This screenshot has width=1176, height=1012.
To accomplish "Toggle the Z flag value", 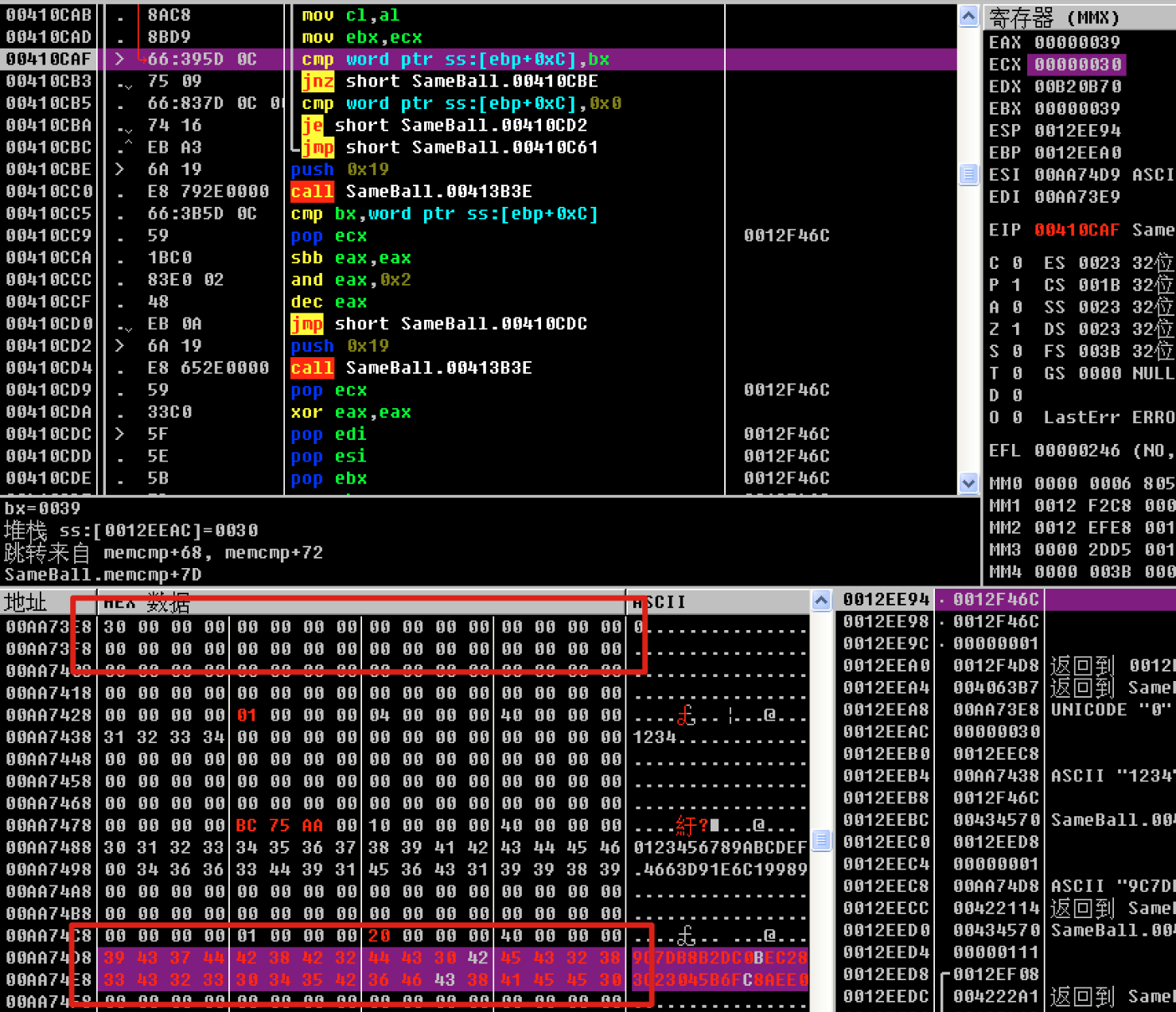I will click(1016, 329).
